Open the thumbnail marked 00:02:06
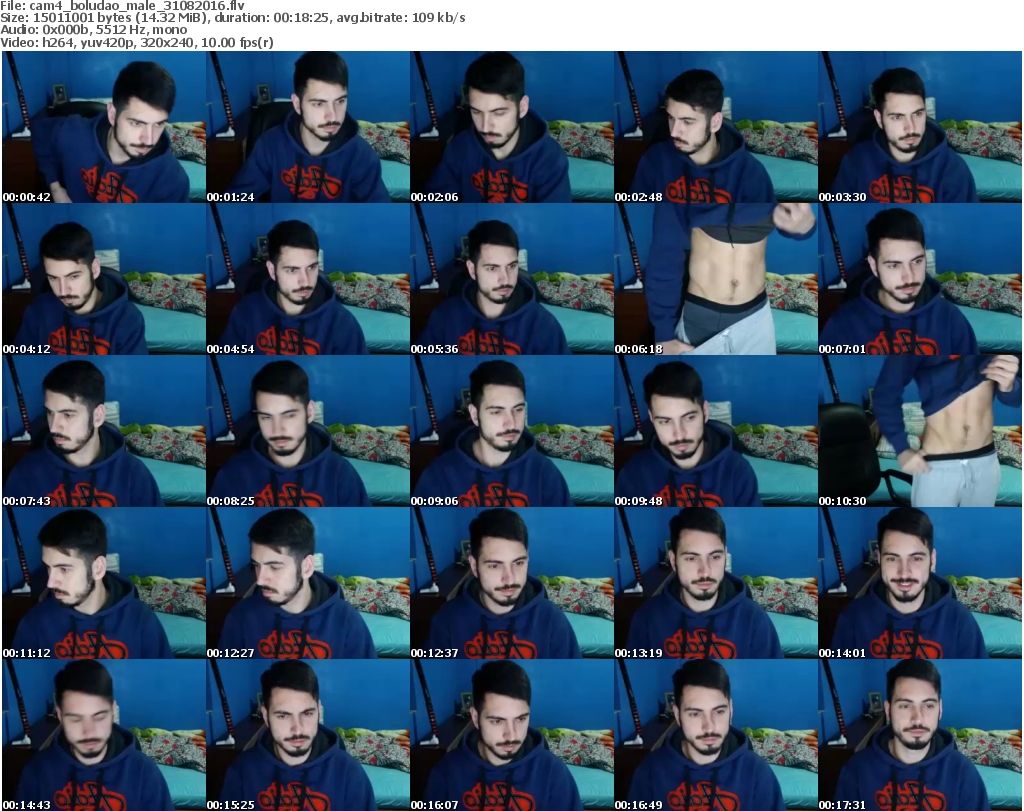This screenshot has height=811, width=1024. coord(512,127)
